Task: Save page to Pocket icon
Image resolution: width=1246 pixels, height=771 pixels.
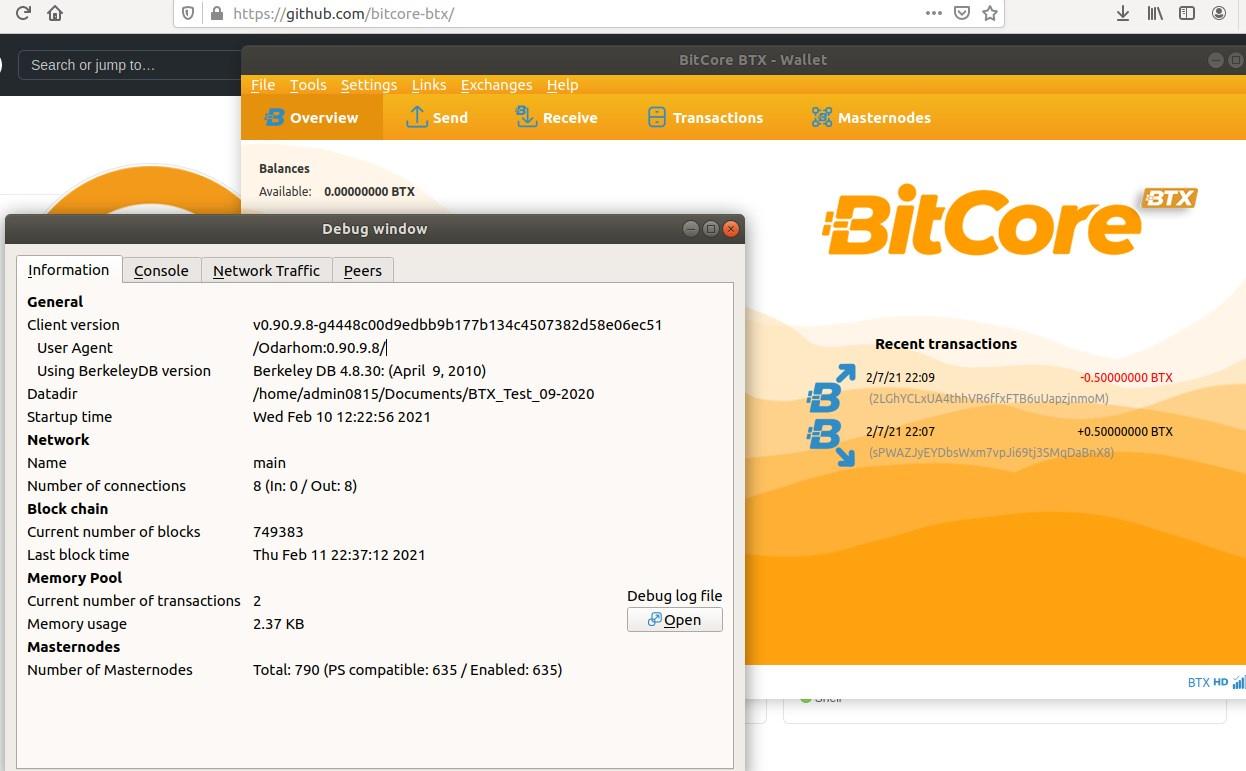Action: [x=962, y=14]
